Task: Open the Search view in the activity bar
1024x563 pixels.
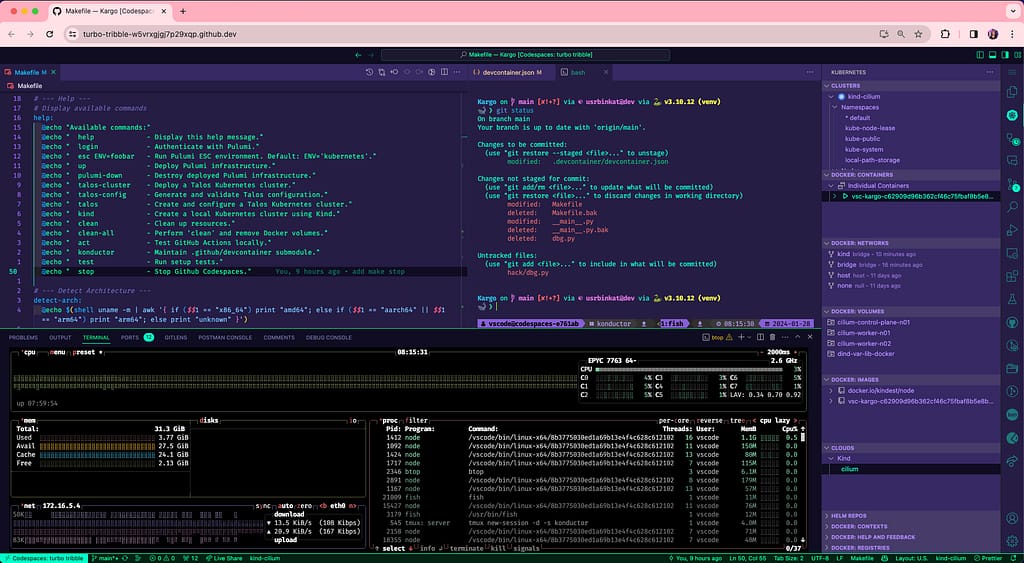Action: (1012, 207)
